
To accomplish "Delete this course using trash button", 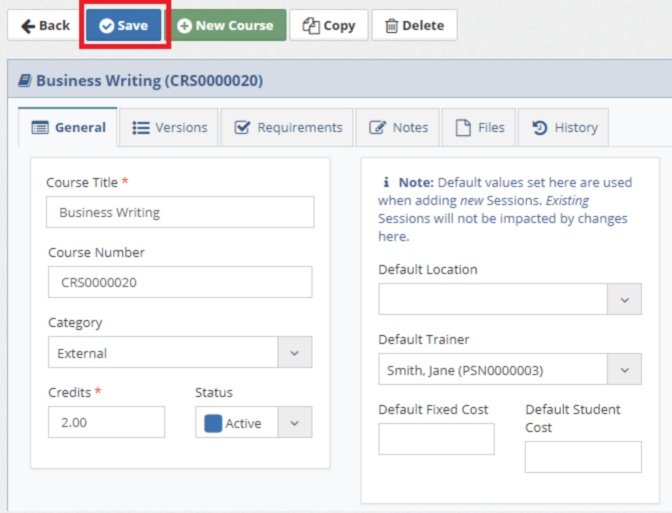I will pos(414,26).
